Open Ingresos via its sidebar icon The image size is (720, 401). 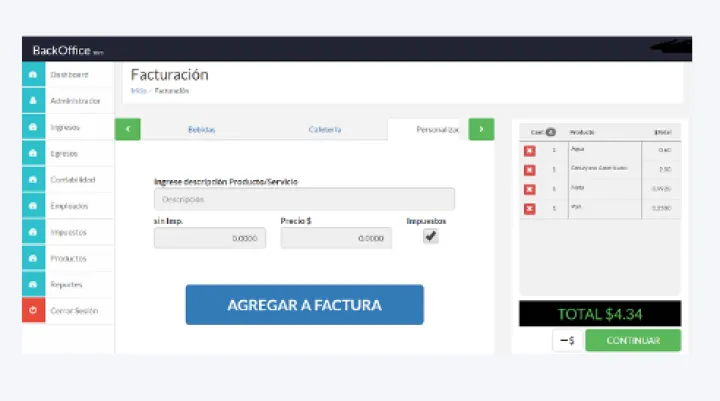33,128
